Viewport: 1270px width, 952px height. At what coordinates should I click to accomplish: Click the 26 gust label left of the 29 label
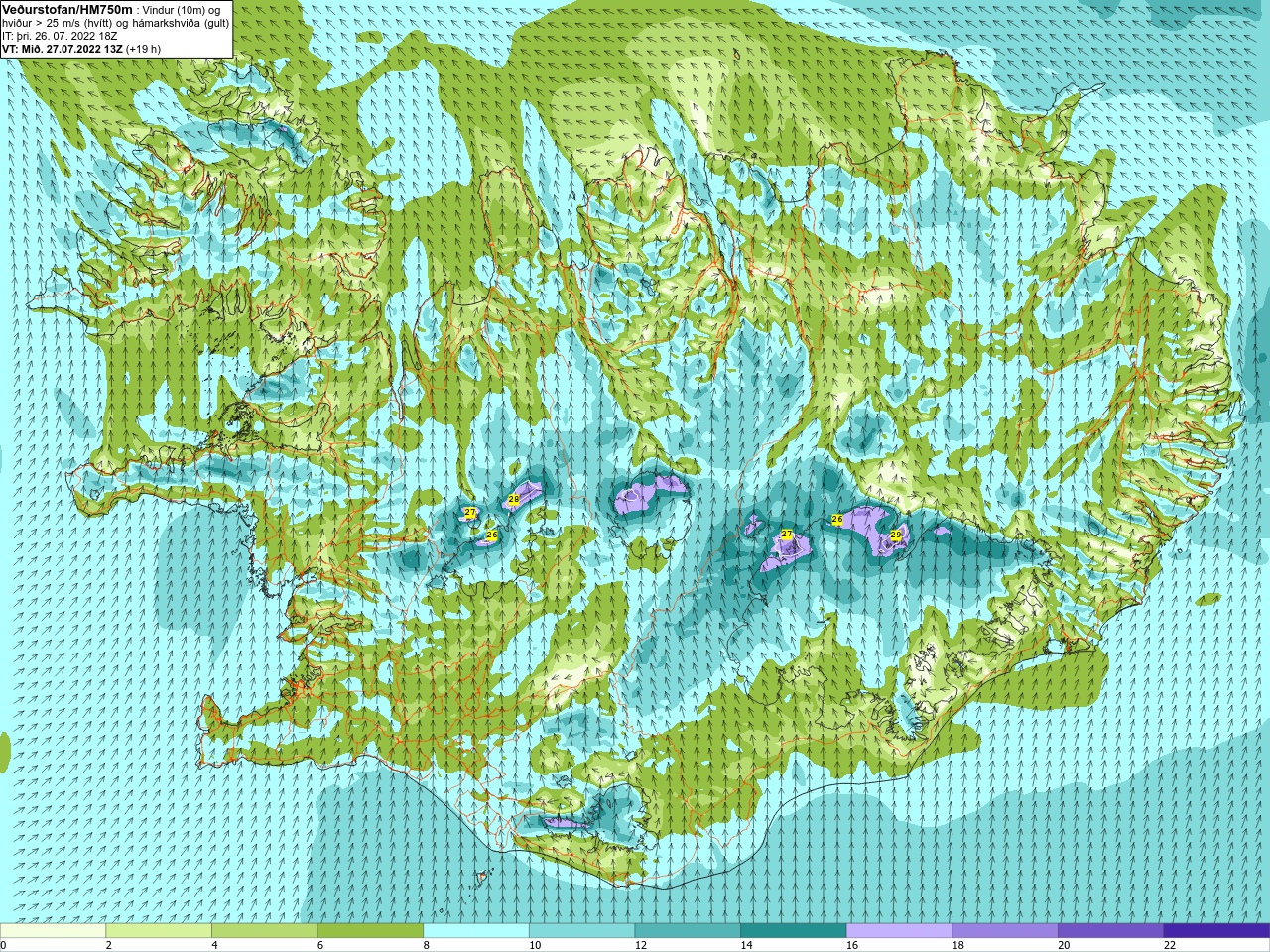click(837, 519)
